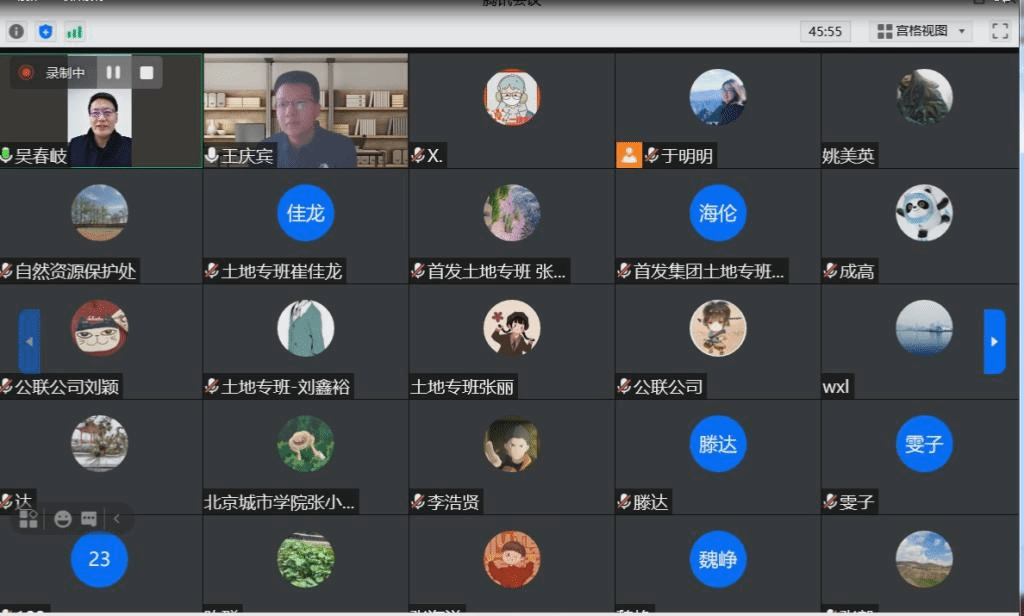Enter full screen mode
The image size is (1024, 616).
[1000, 31]
